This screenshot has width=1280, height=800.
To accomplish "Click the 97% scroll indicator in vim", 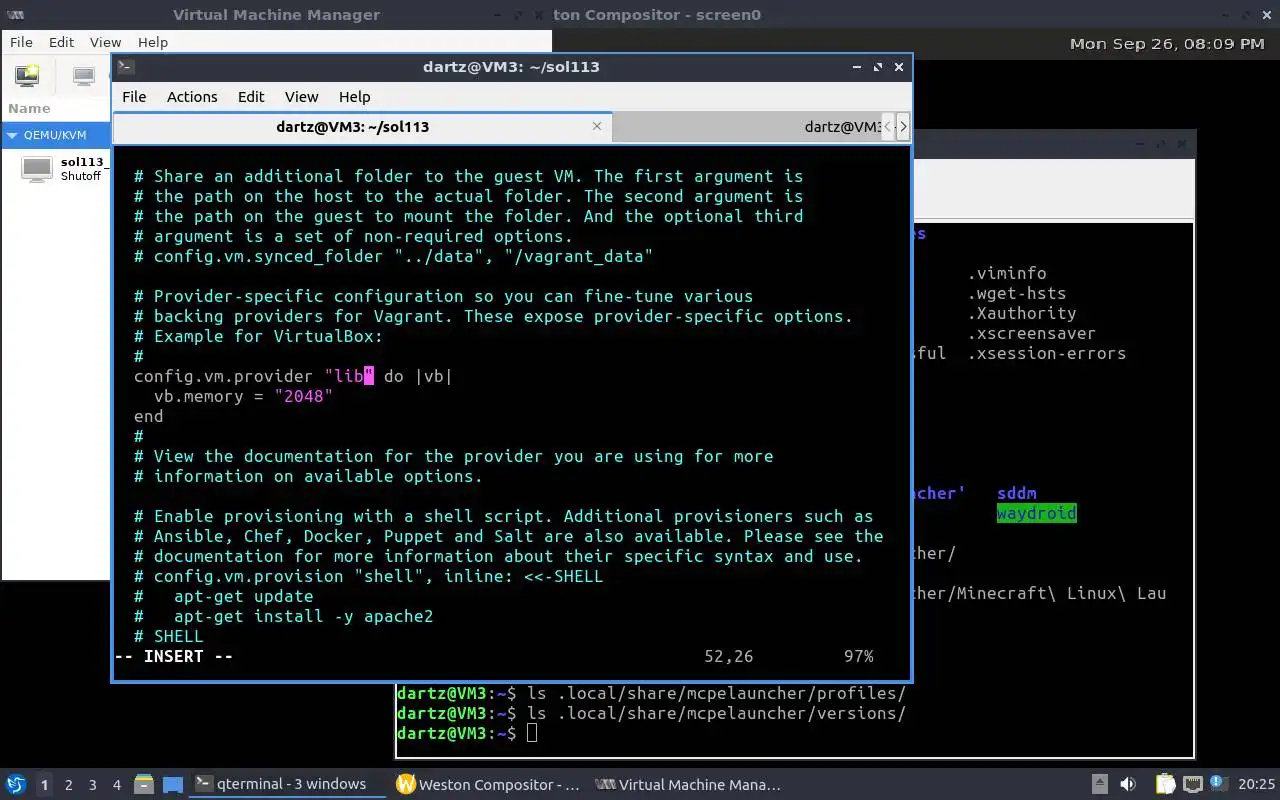I will (858, 656).
